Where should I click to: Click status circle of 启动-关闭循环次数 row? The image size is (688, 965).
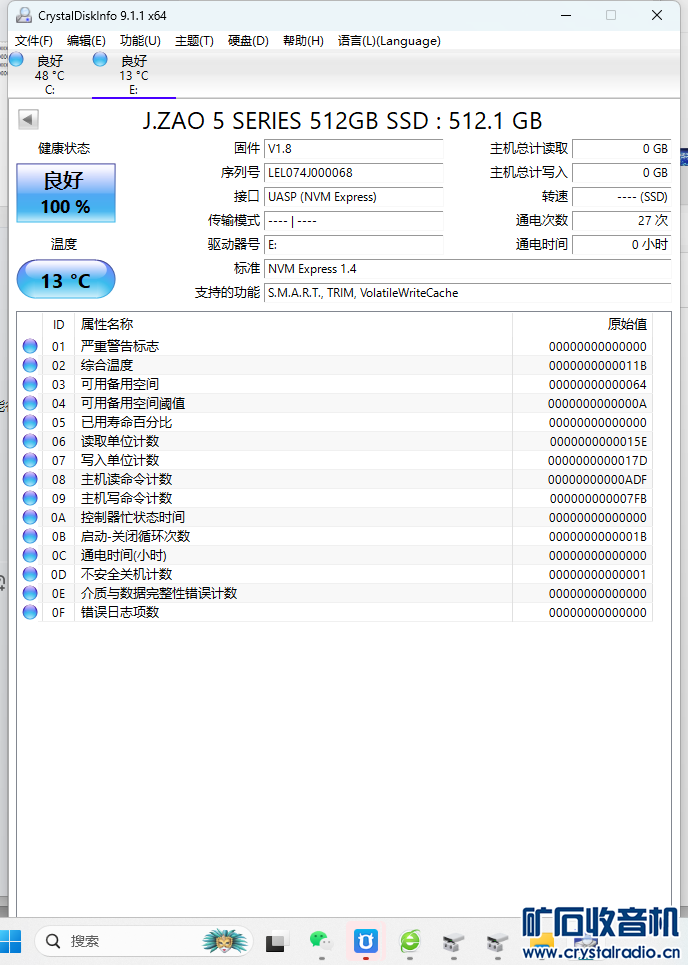pyautogui.click(x=30, y=536)
